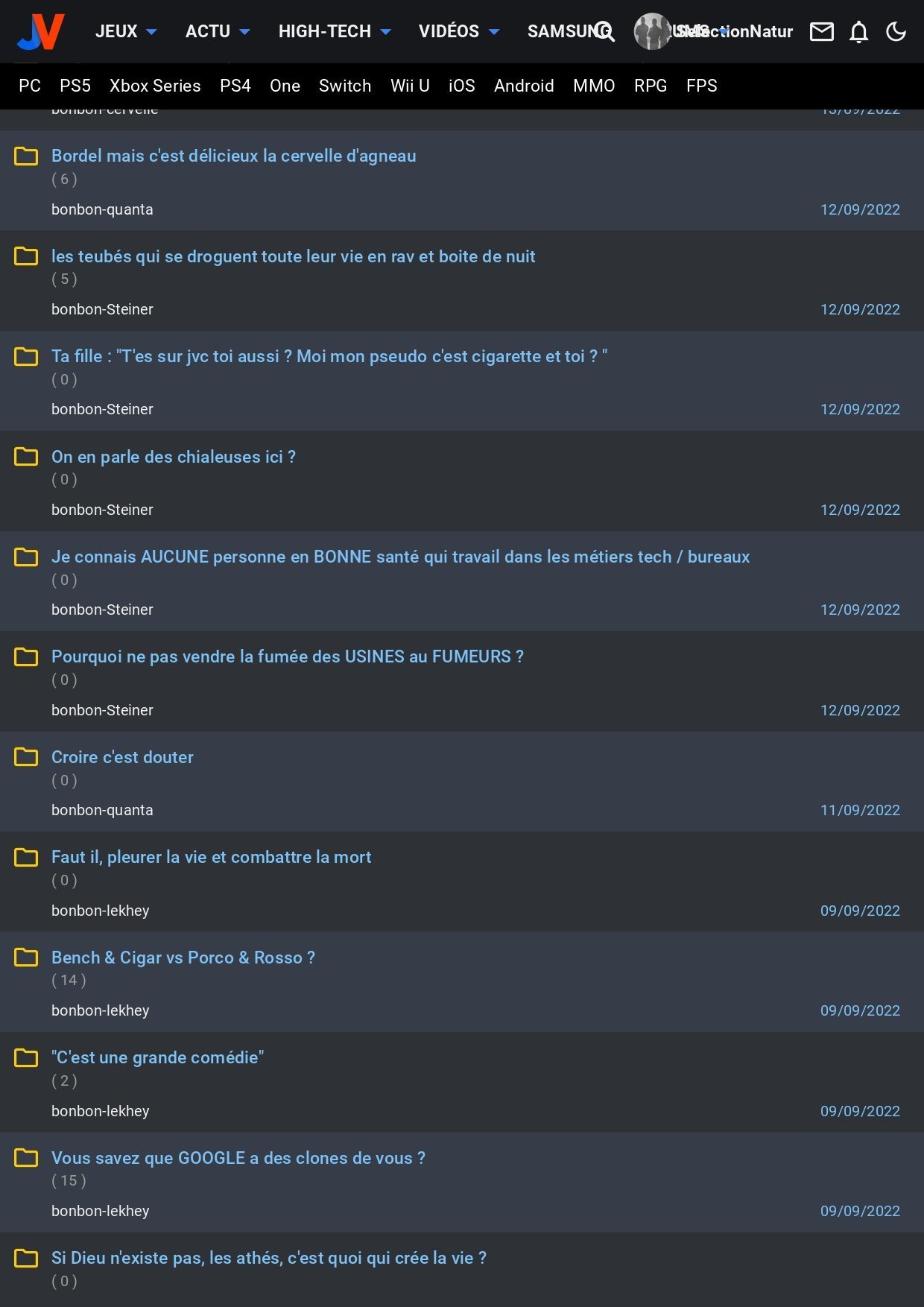Open the messages envelope icon
The image size is (924, 1307).
click(821, 31)
